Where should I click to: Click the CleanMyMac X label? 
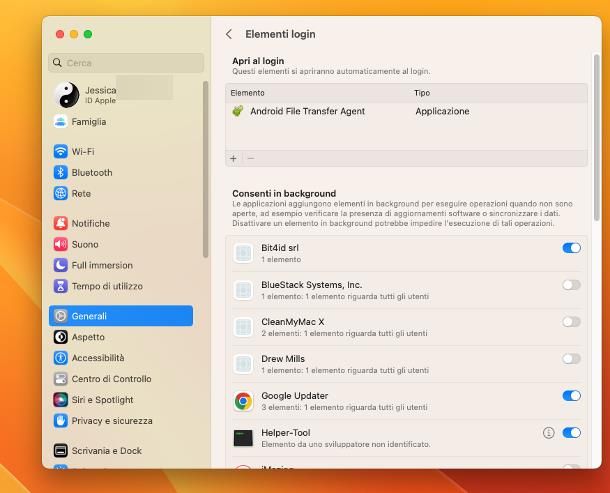293,322
